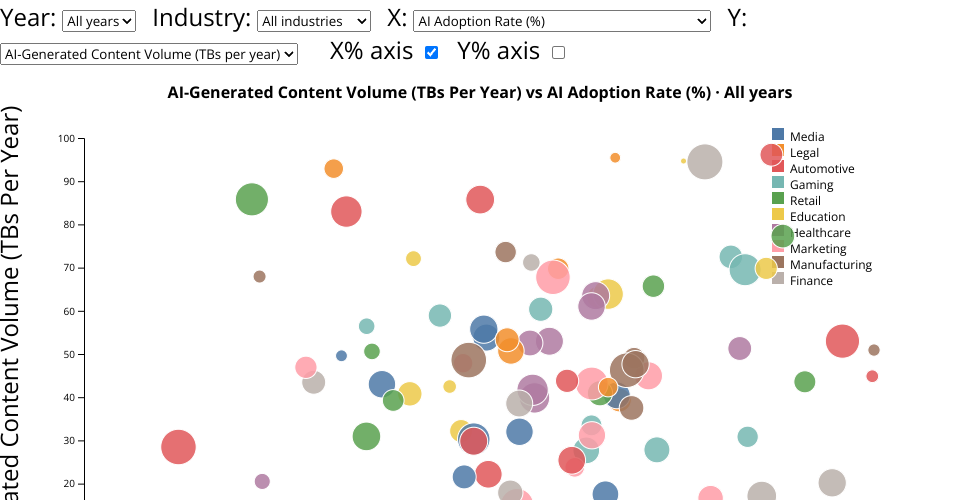Click the large red bubble at far left
960x500 pixels.
(x=178, y=447)
